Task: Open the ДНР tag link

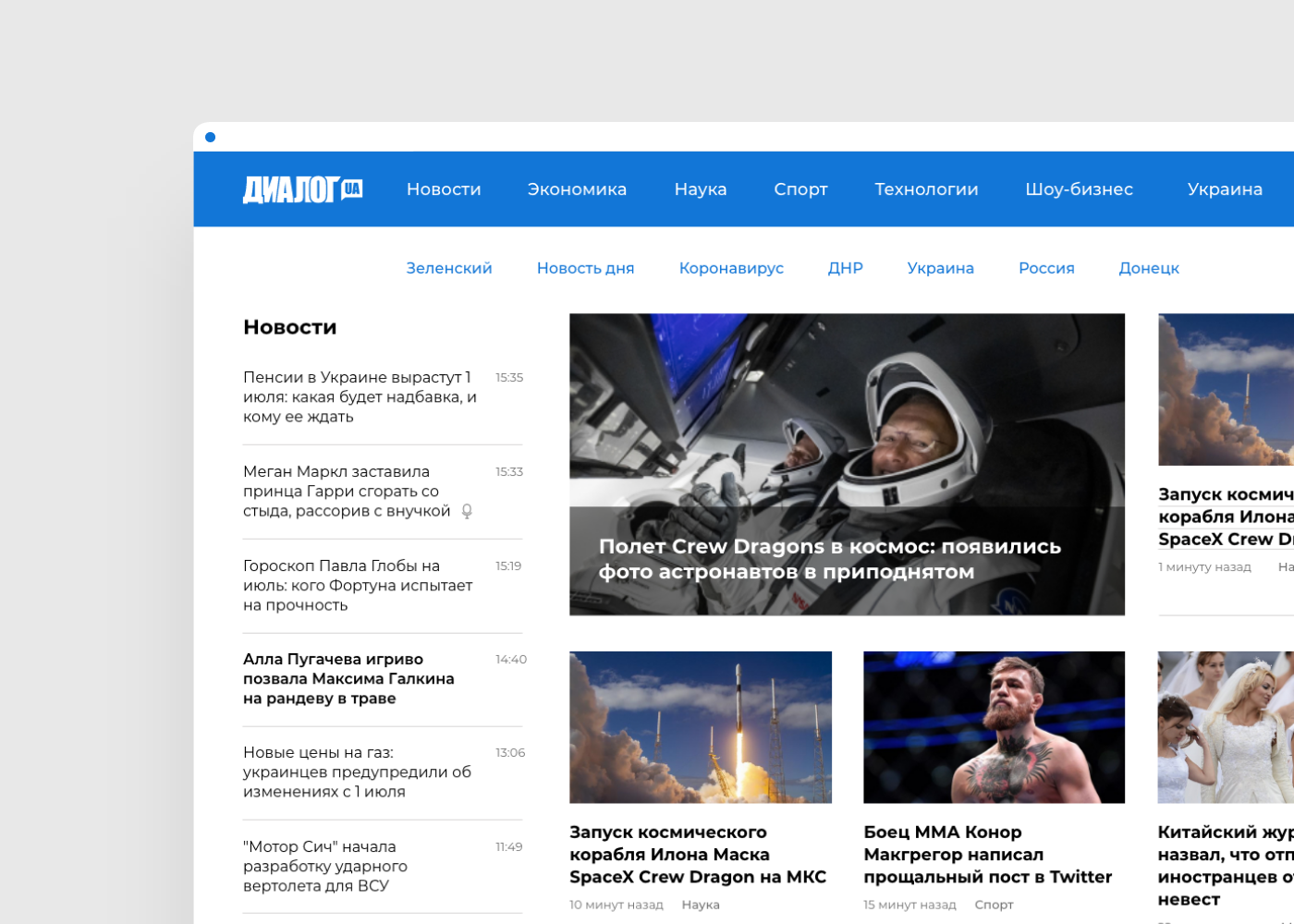Action: (845, 268)
